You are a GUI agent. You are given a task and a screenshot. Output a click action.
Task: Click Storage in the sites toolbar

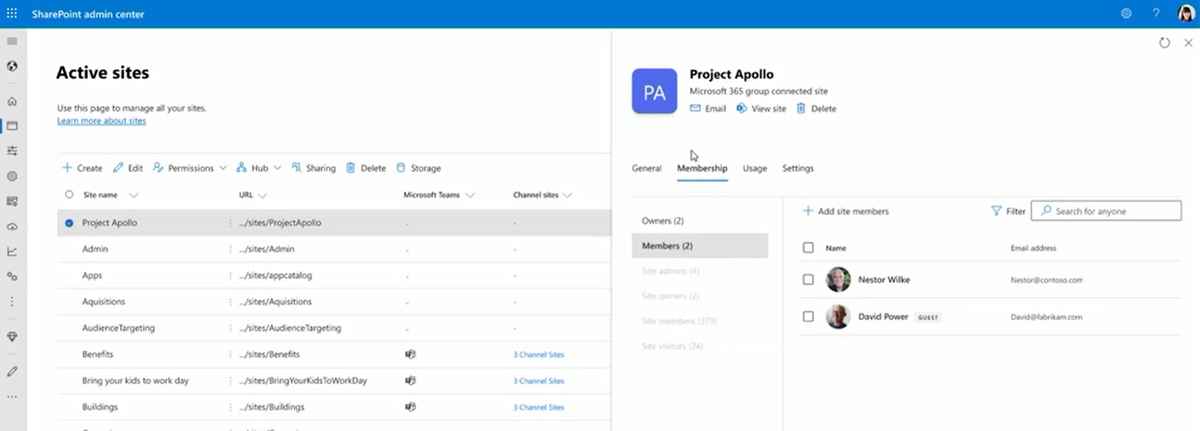(x=418, y=168)
